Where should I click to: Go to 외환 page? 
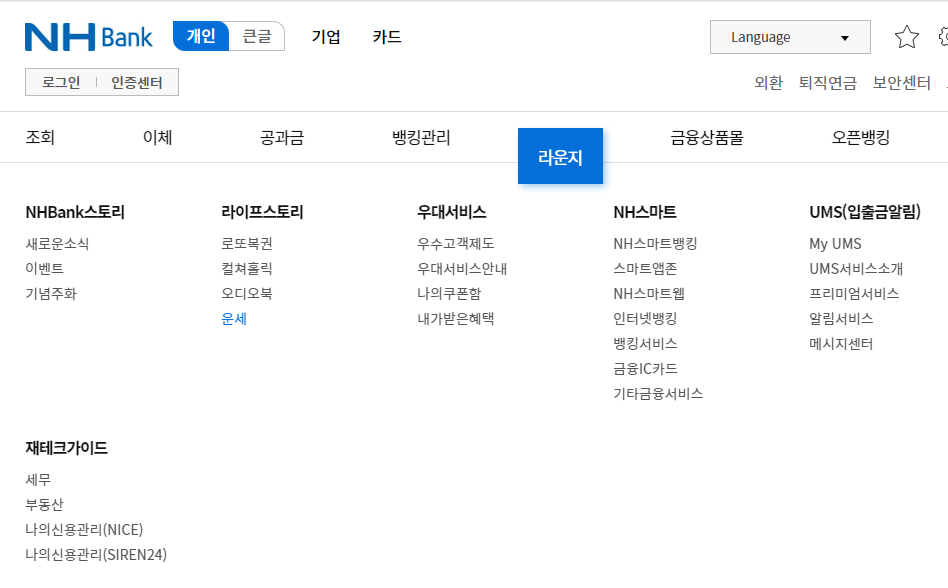pos(768,83)
